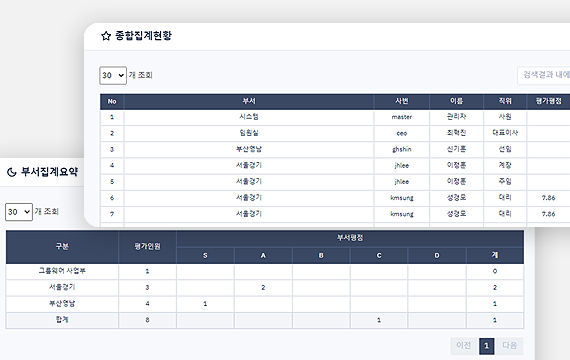Go to 다음 page button

510,345
